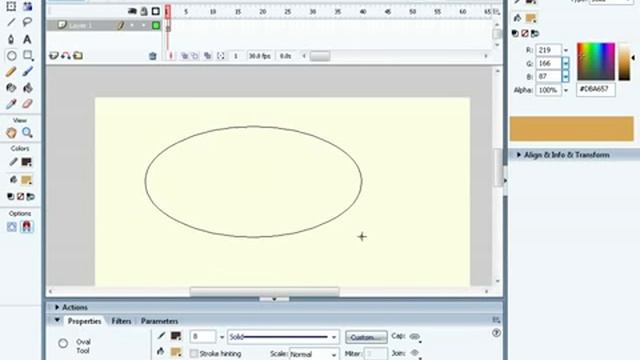This screenshot has width=640, height=360.
Task: Click the brightness slider in color mixer
Action: [x=624, y=61]
